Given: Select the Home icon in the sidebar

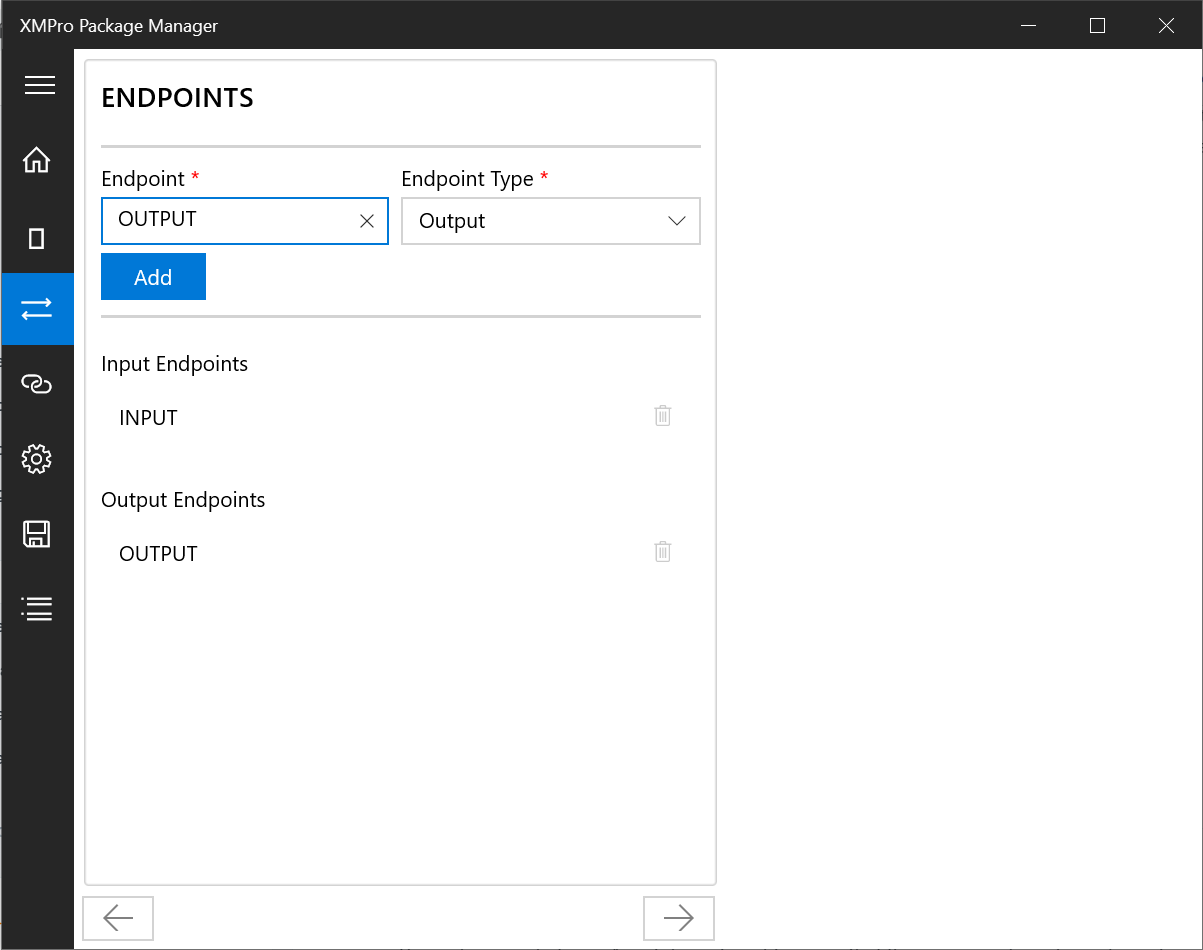Looking at the screenshot, I should (37, 160).
